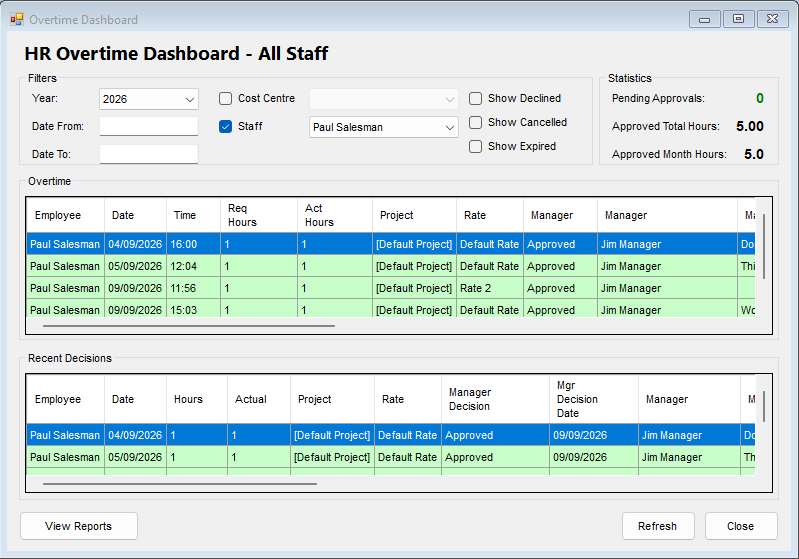The width and height of the screenshot is (799, 559).
Task: Tick the Show Declined checkbox
Action: coord(475,98)
